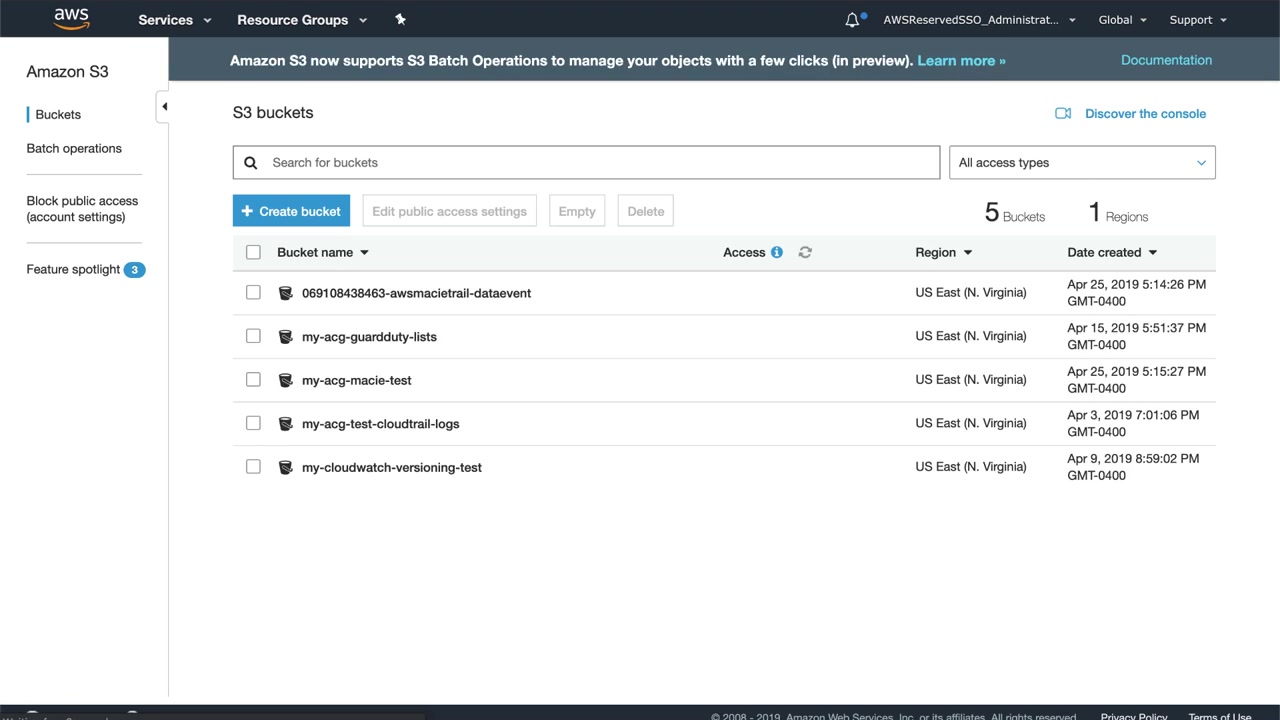Click the '5 Buckets' count

(1014, 213)
